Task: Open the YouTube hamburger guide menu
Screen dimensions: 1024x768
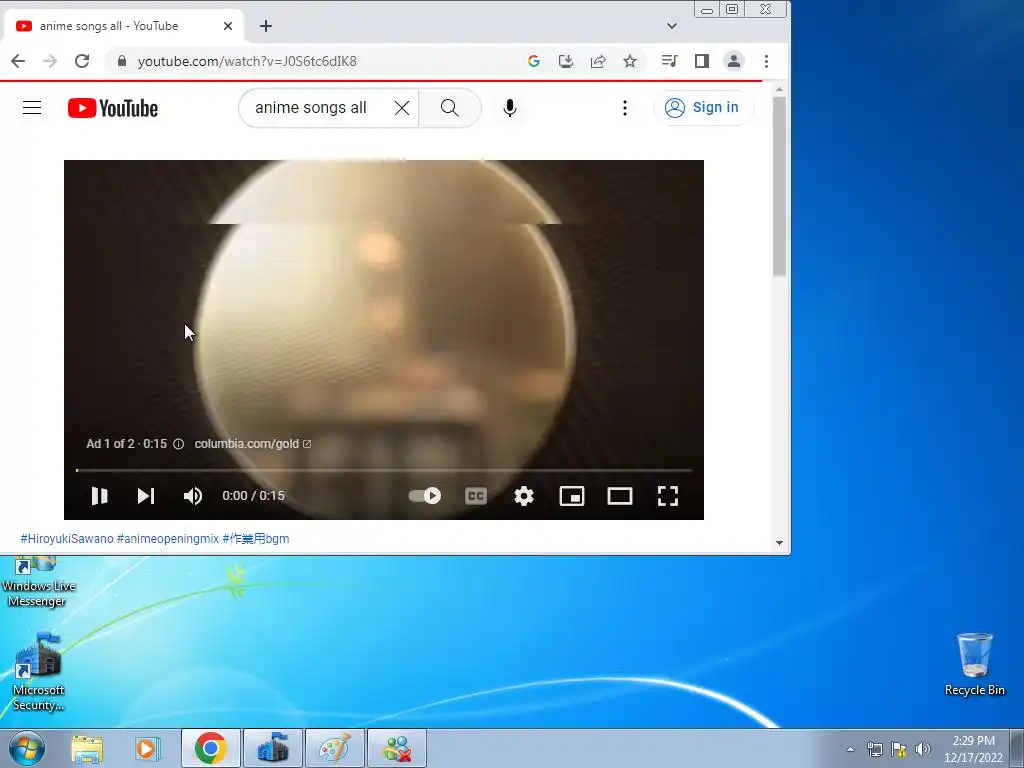Action: click(x=32, y=108)
